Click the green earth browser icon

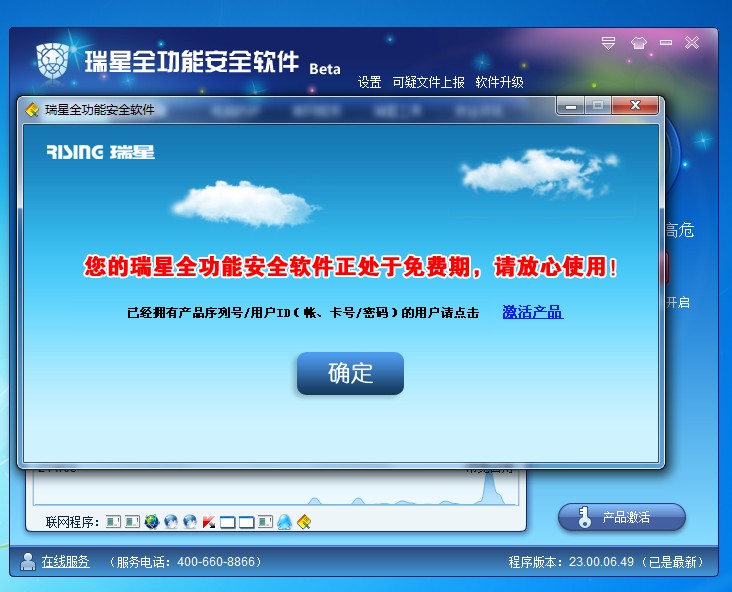click(x=152, y=522)
